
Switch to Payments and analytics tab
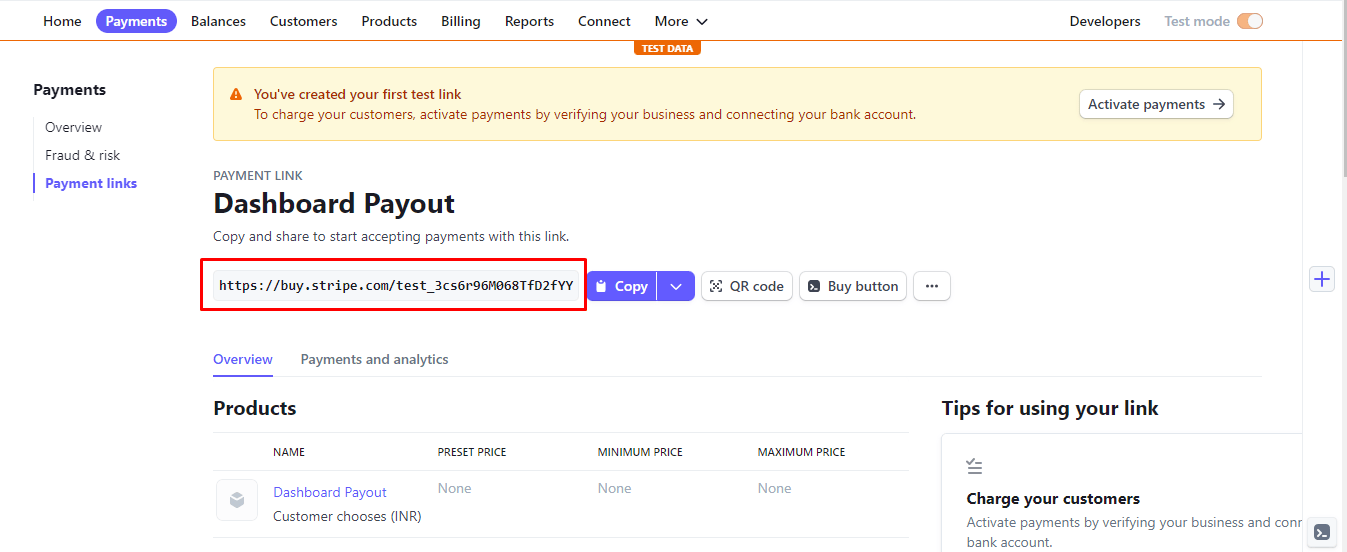tap(374, 359)
